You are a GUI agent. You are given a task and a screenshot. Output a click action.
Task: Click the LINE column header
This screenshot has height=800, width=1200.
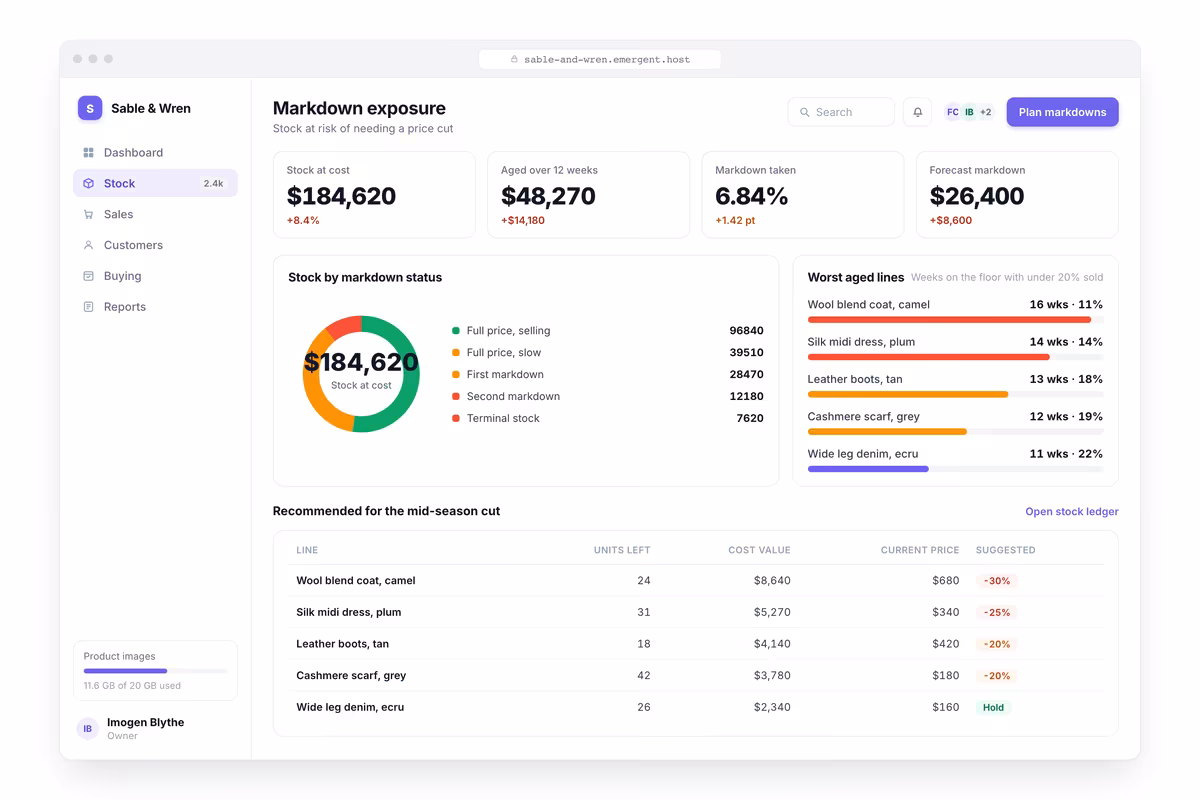pyautogui.click(x=307, y=550)
